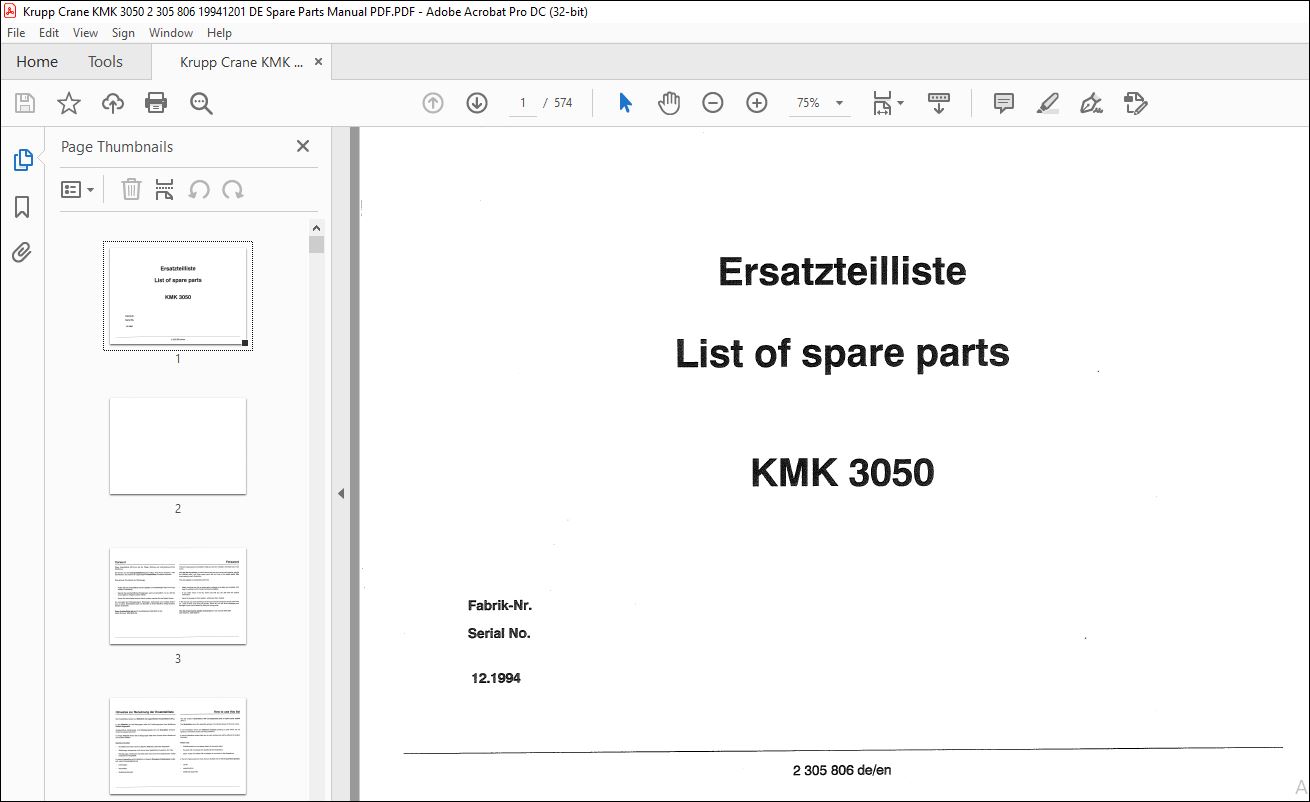Open fit page options icon
Viewport: 1310px width, 802px height.
coord(887,103)
